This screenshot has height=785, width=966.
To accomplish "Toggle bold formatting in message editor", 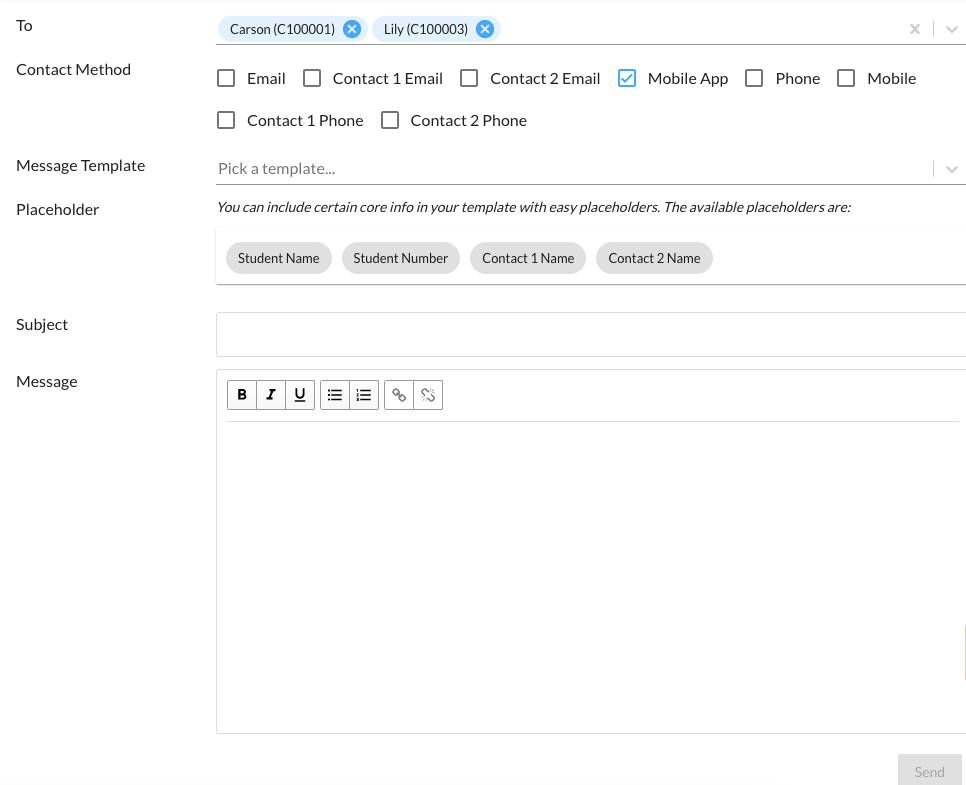I will 242,395.
